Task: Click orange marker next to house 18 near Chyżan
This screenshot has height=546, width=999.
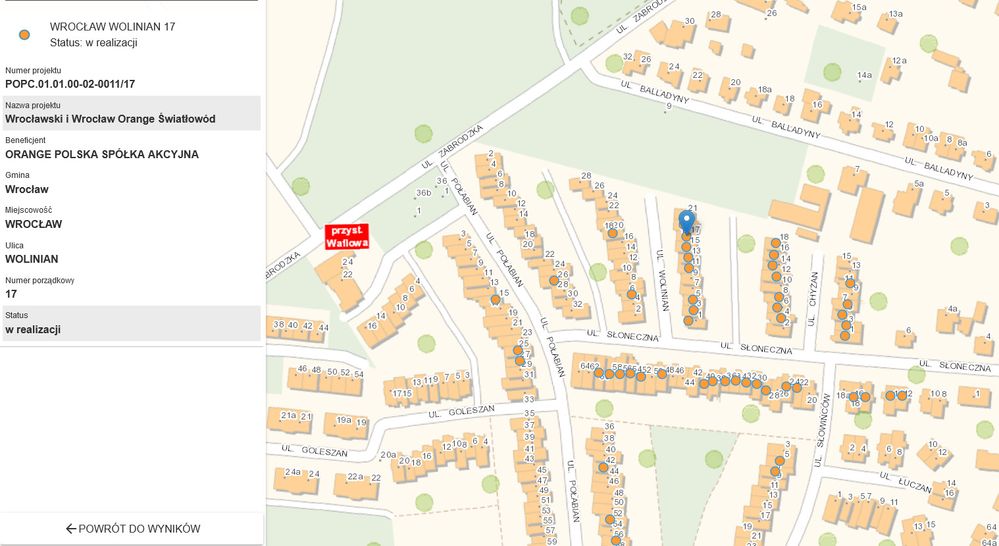Action: [x=775, y=243]
